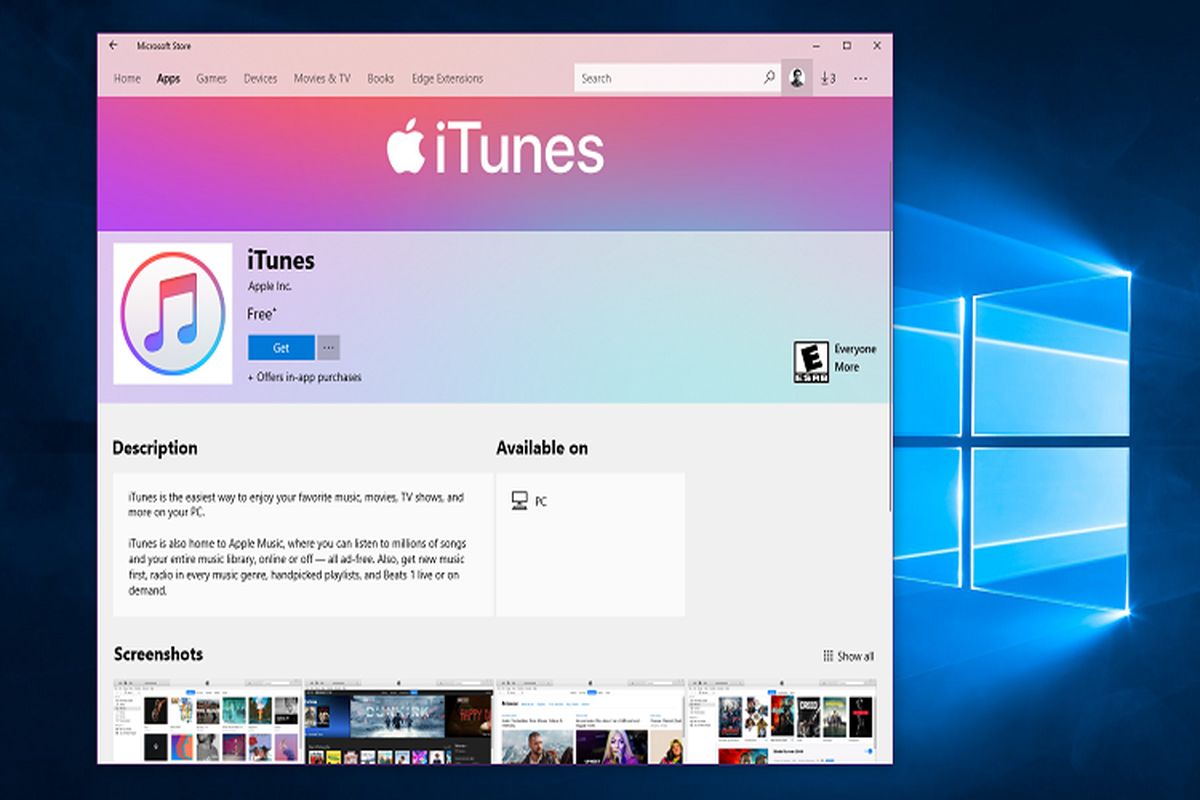Click the back arrow in Microsoft Store

point(113,45)
